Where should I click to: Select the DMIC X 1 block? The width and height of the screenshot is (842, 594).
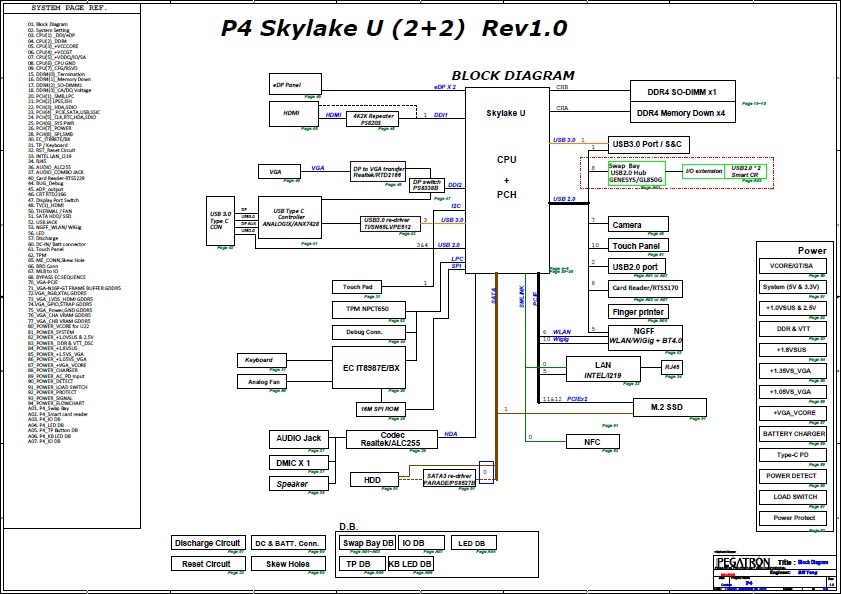297,462
